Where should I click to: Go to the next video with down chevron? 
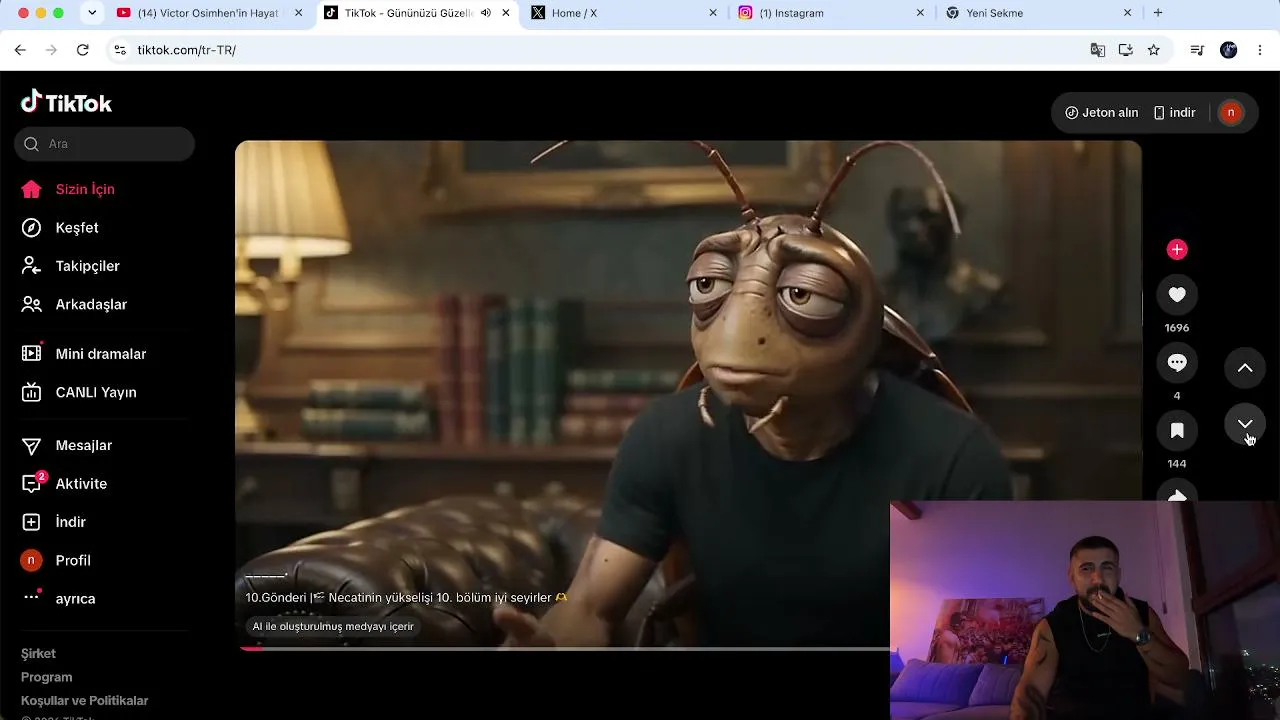tap(1245, 425)
